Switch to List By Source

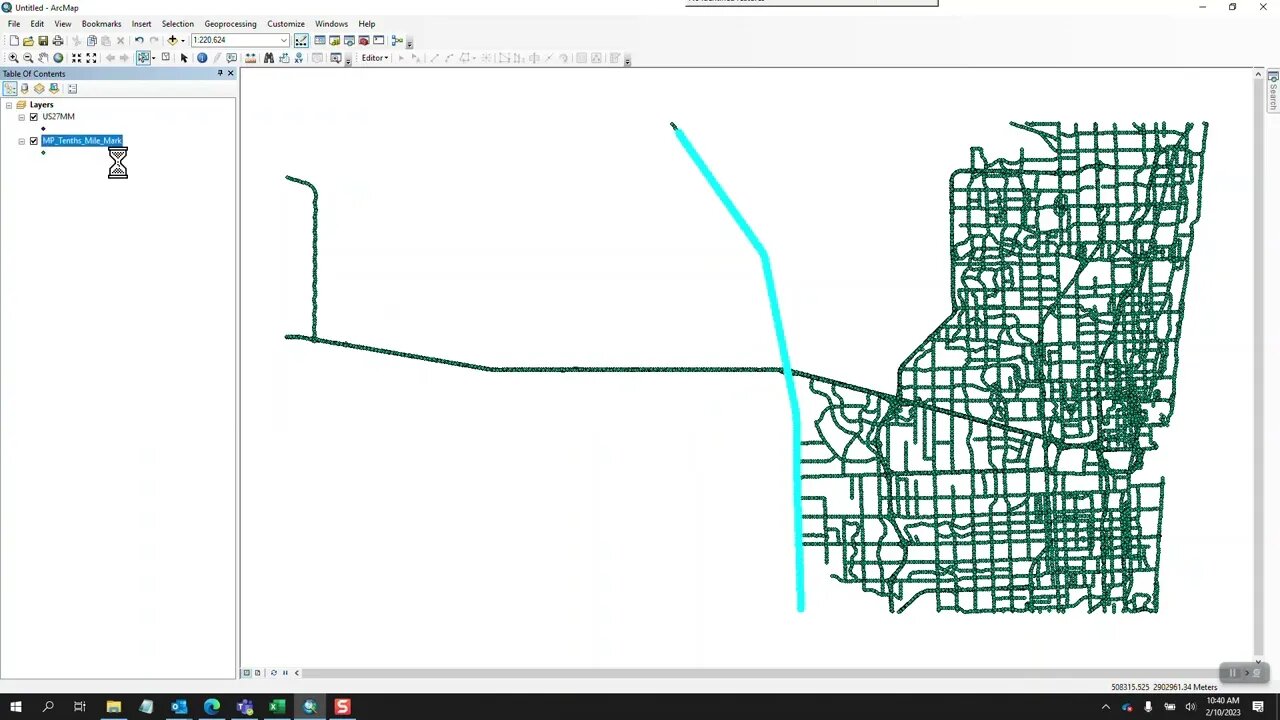click(x=24, y=88)
